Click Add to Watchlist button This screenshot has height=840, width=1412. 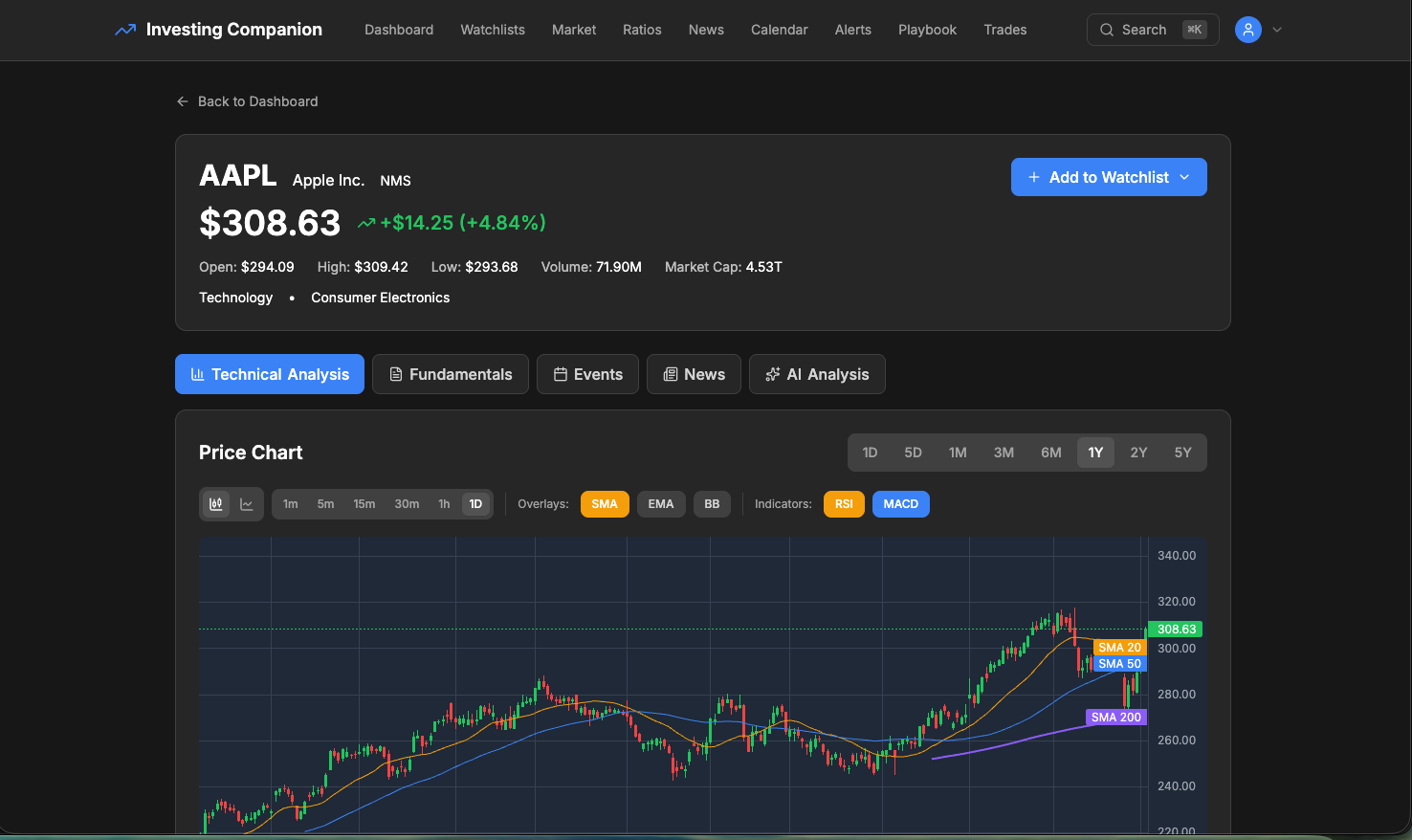click(x=1109, y=177)
